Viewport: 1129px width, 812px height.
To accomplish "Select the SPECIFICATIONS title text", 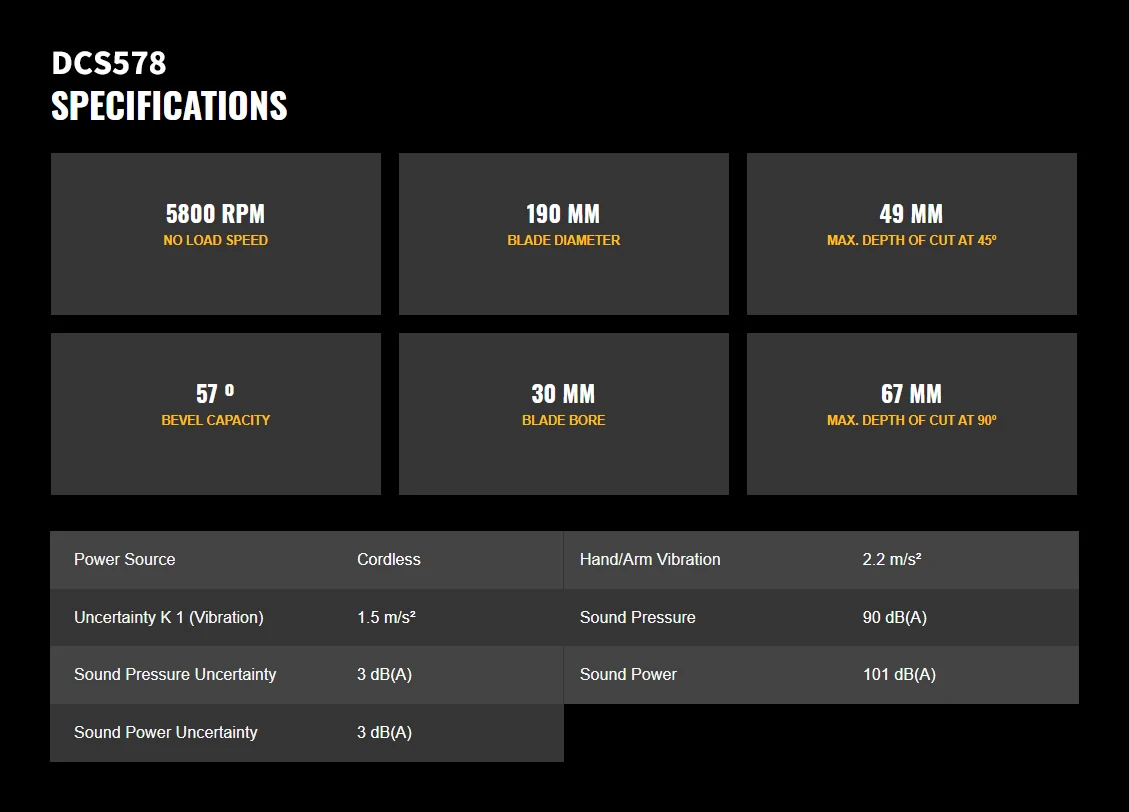I will tap(169, 106).
